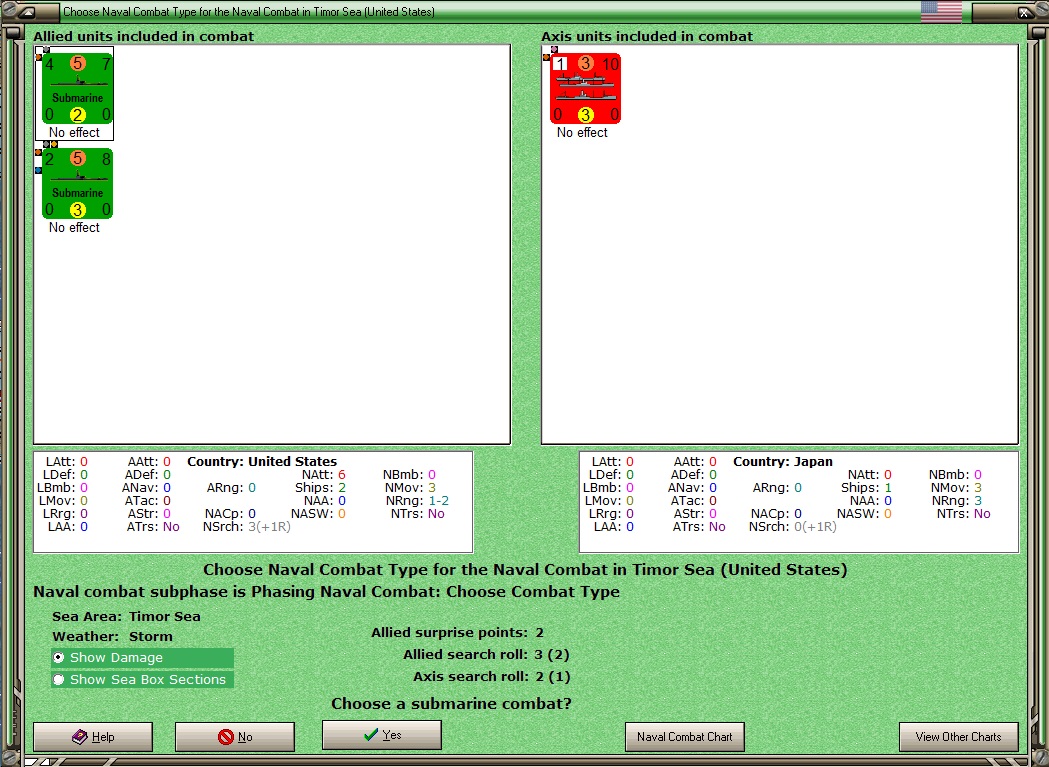
Task: Click 'Allied search roll: 3 (2)' text
Action: coord(486,655)
